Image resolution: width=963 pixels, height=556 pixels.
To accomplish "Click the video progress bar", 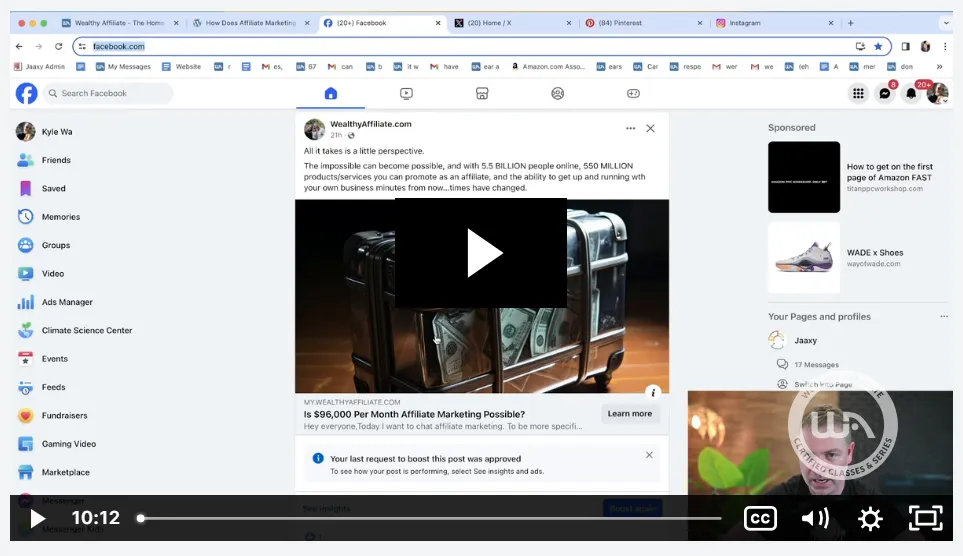I will tap(430, 519).
